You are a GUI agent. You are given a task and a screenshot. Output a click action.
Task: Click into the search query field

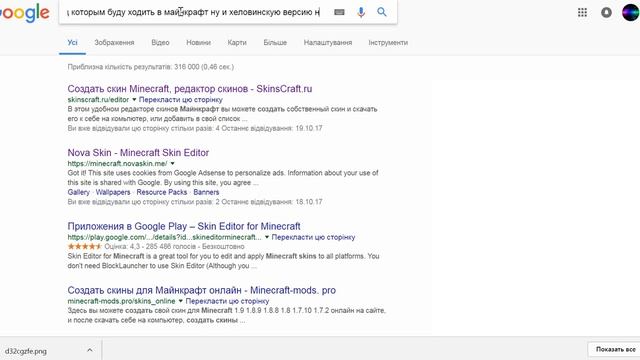[x=194, y=12]
